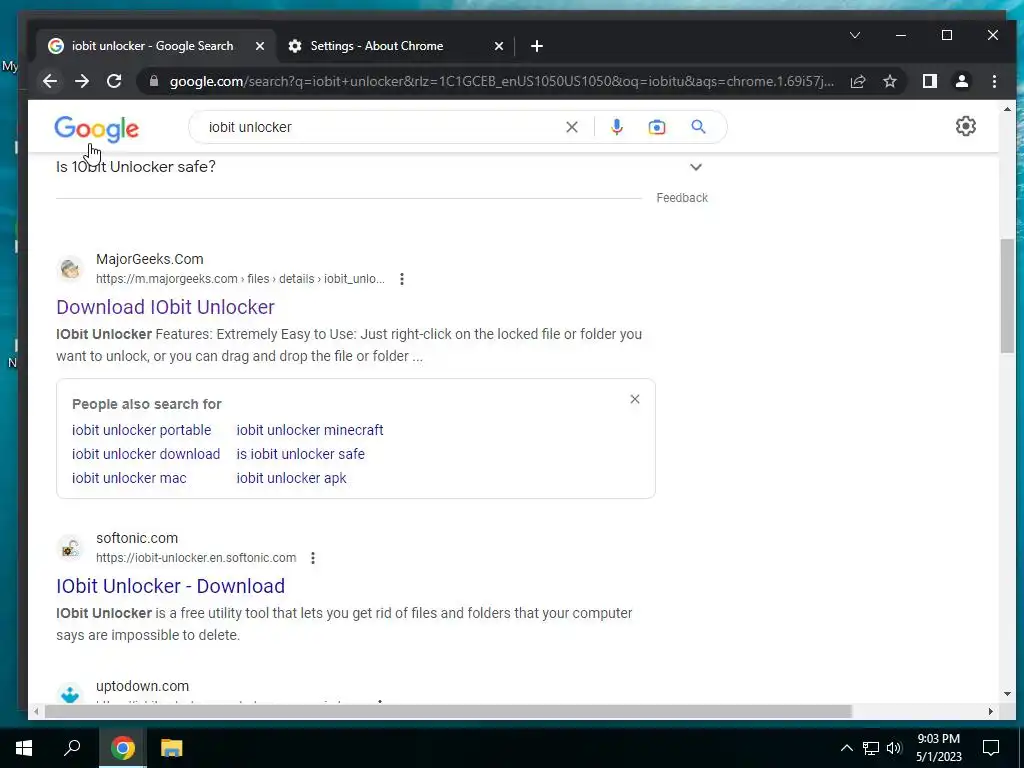Click the Feedback link
The width and height of the screenshot is (1024, 768).
682,198
